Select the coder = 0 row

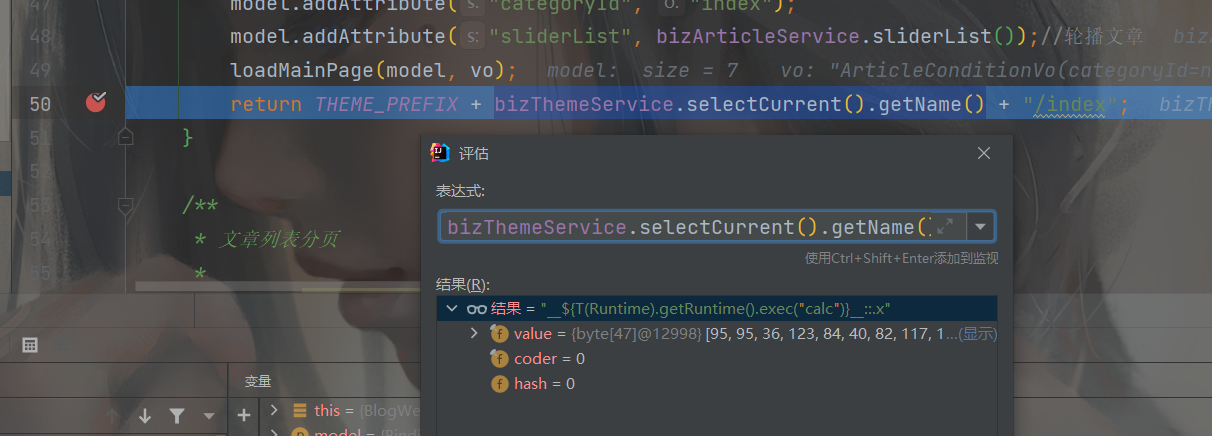pos(716,358)
